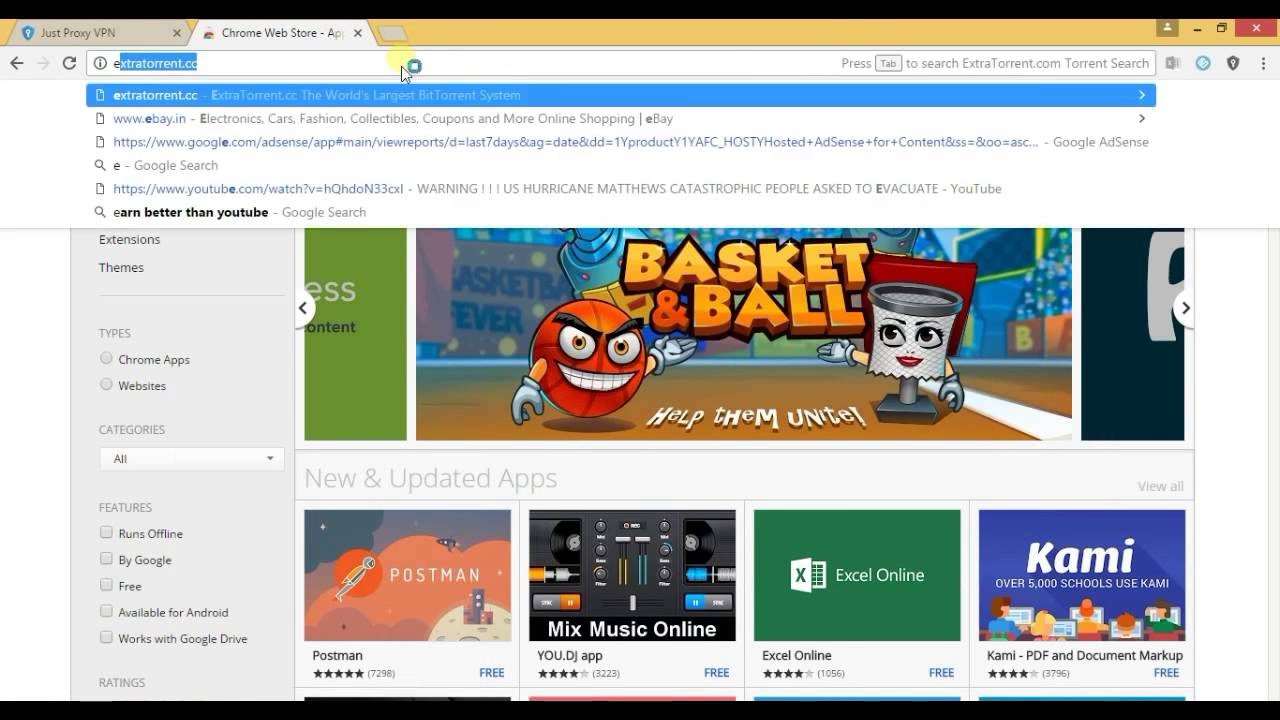Click the browser Back arrow

17,63
